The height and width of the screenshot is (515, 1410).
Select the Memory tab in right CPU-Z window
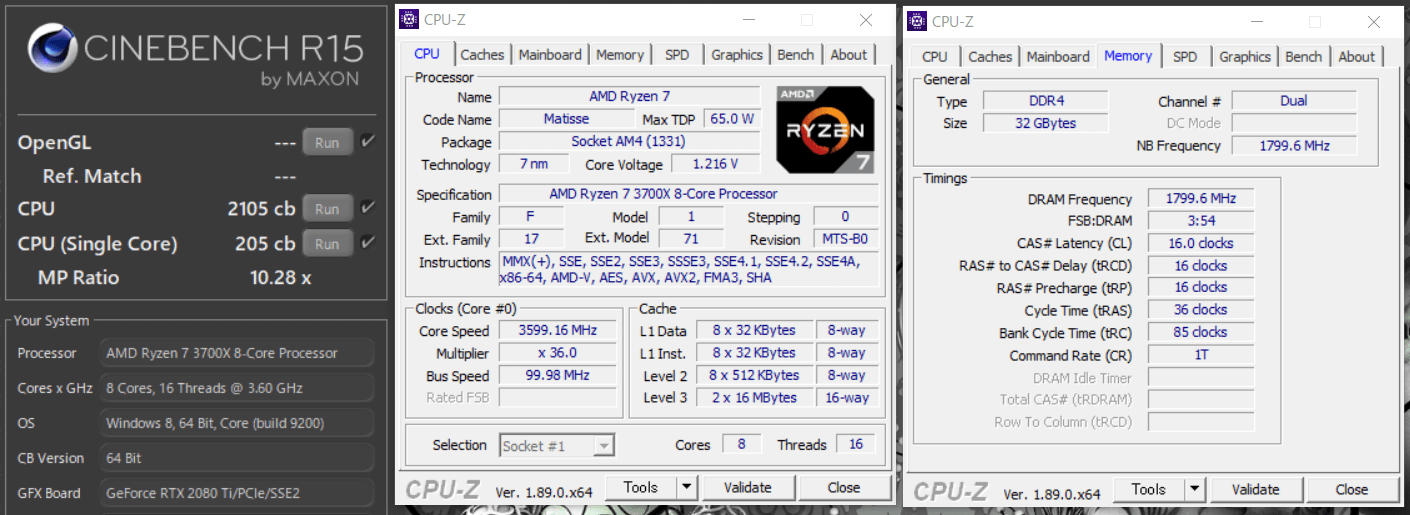[x=1128, y=56]
